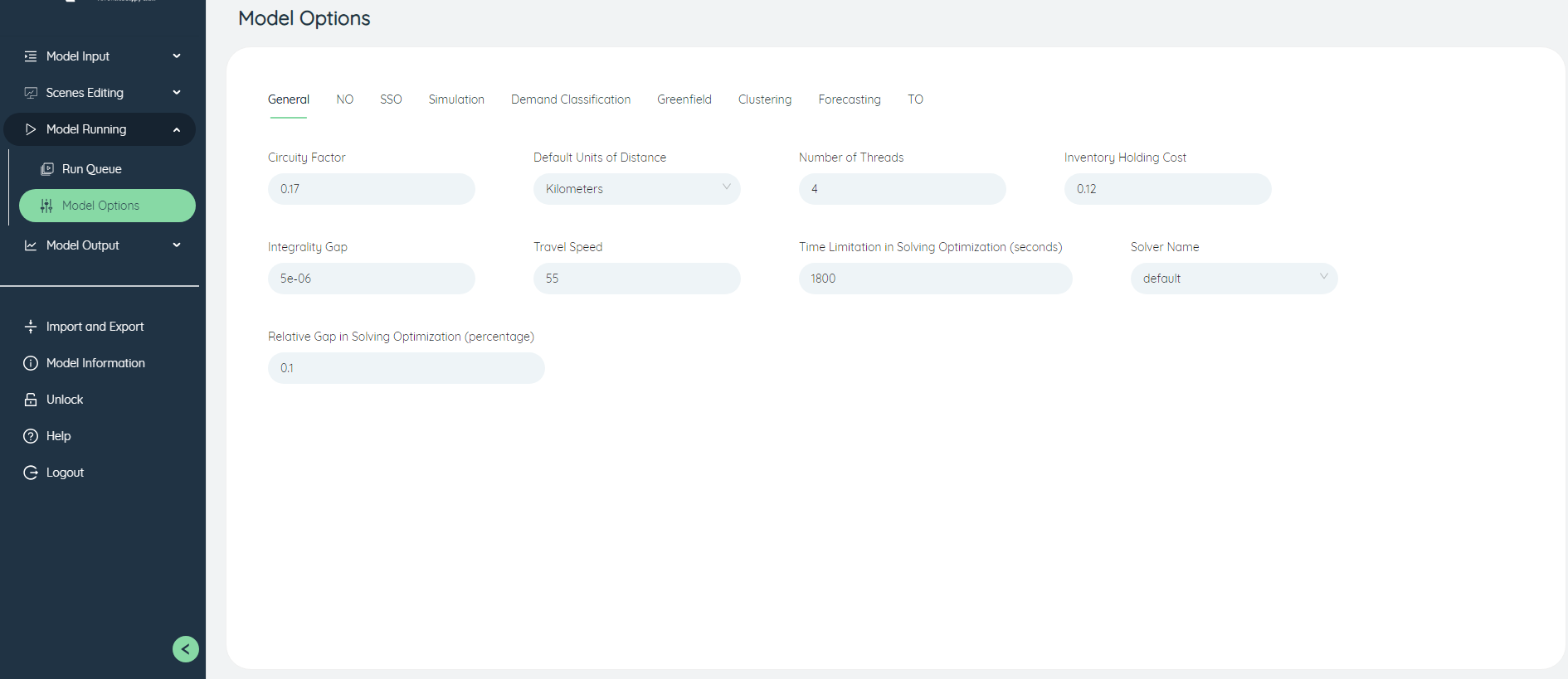Click the Model Options page heading
Image resolution: width=1568 pixels, height=679 pixels.
click(x=304, y=18)
